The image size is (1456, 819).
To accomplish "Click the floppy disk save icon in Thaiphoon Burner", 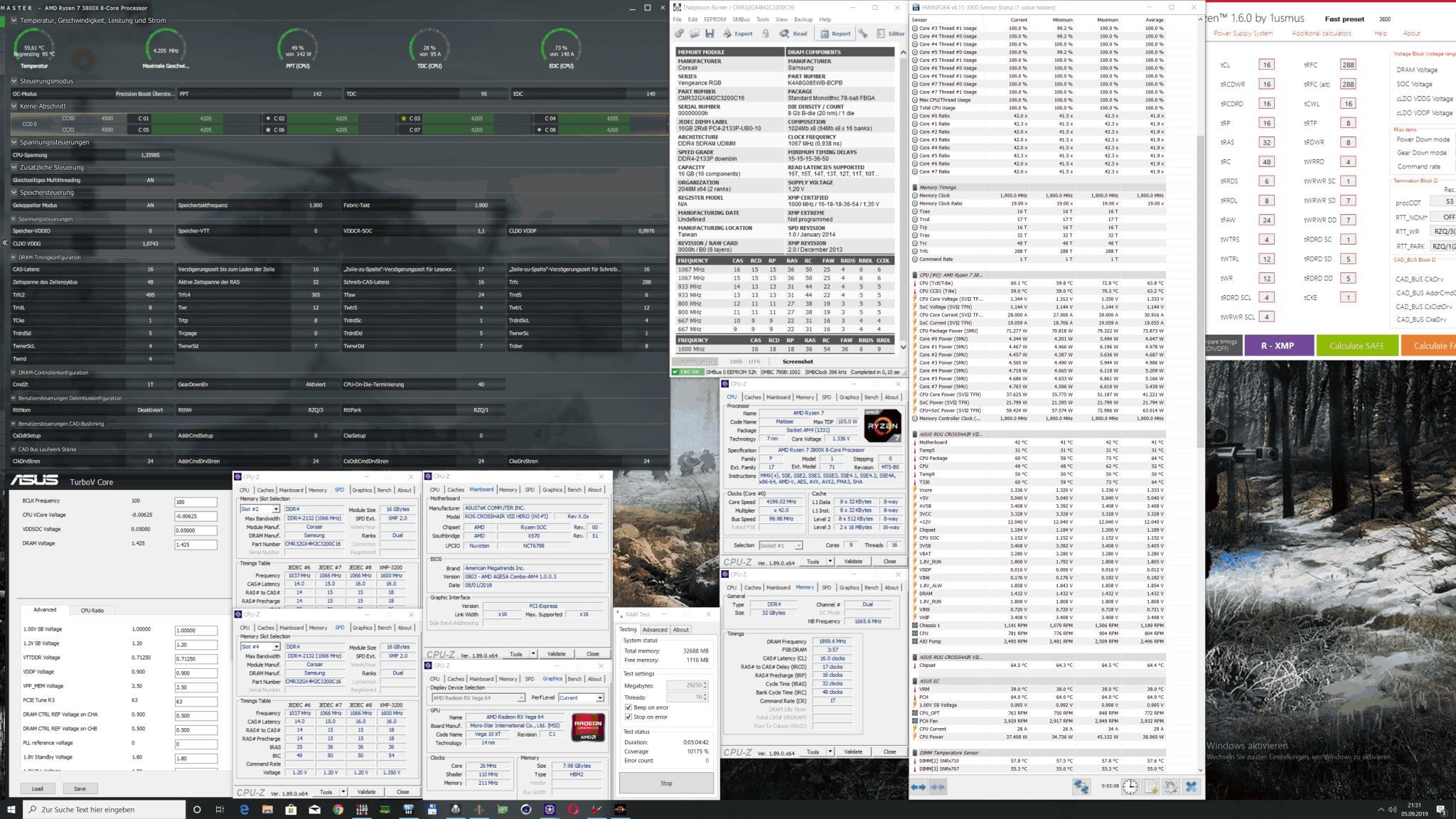I will 709,33.
